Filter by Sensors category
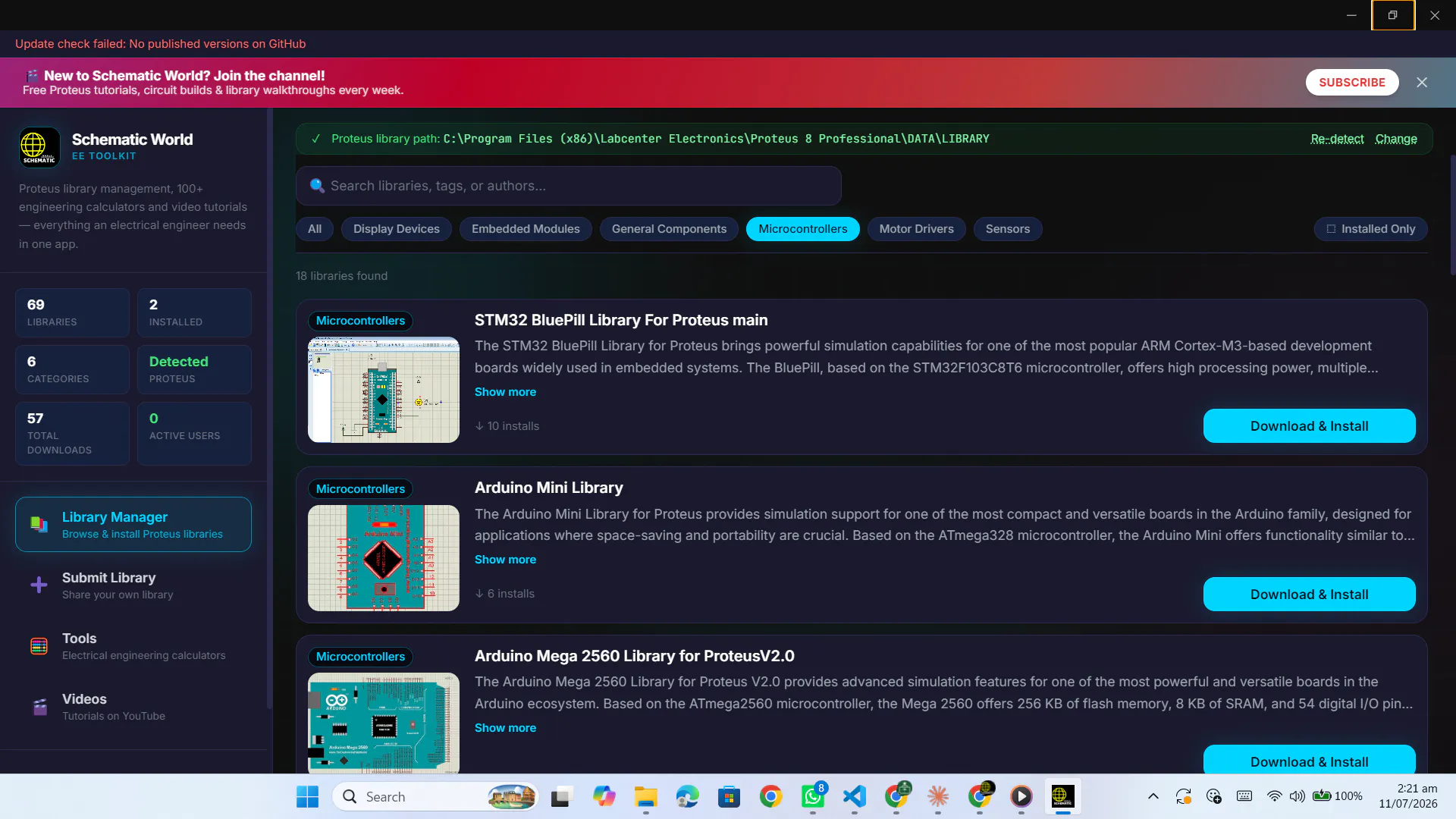 point(1008,229)
